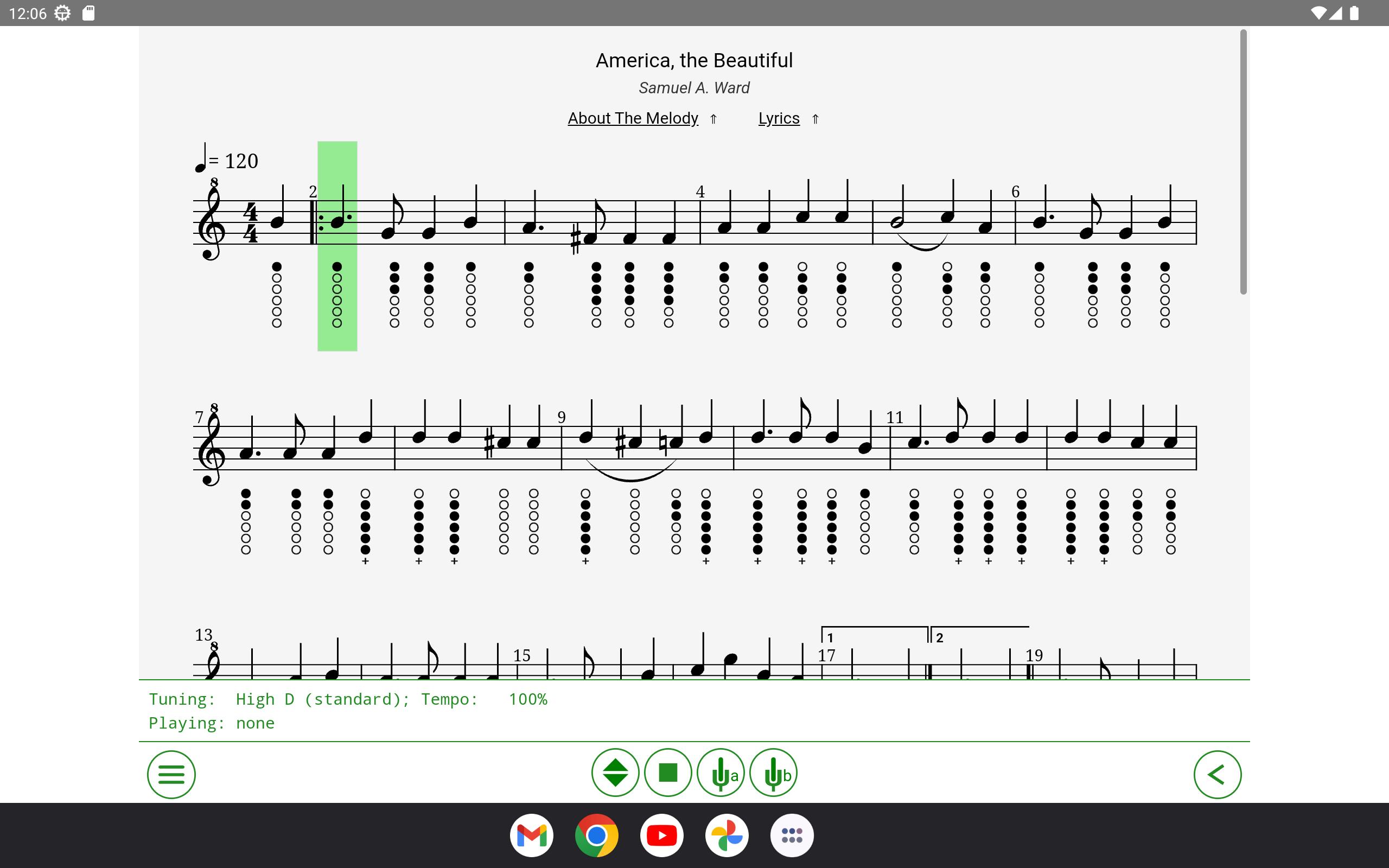The height and width of the screenshot is (868, 1389).
Task: Click the treble clef on first staff
Action: pyautogui.click(x=211, y=219)
